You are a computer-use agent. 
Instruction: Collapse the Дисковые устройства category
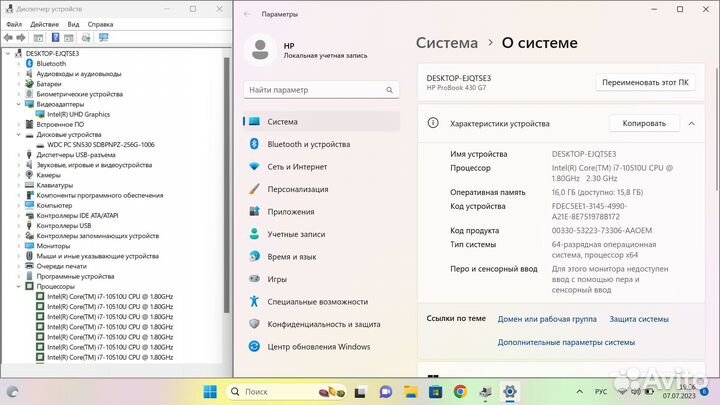coord(19,135)
